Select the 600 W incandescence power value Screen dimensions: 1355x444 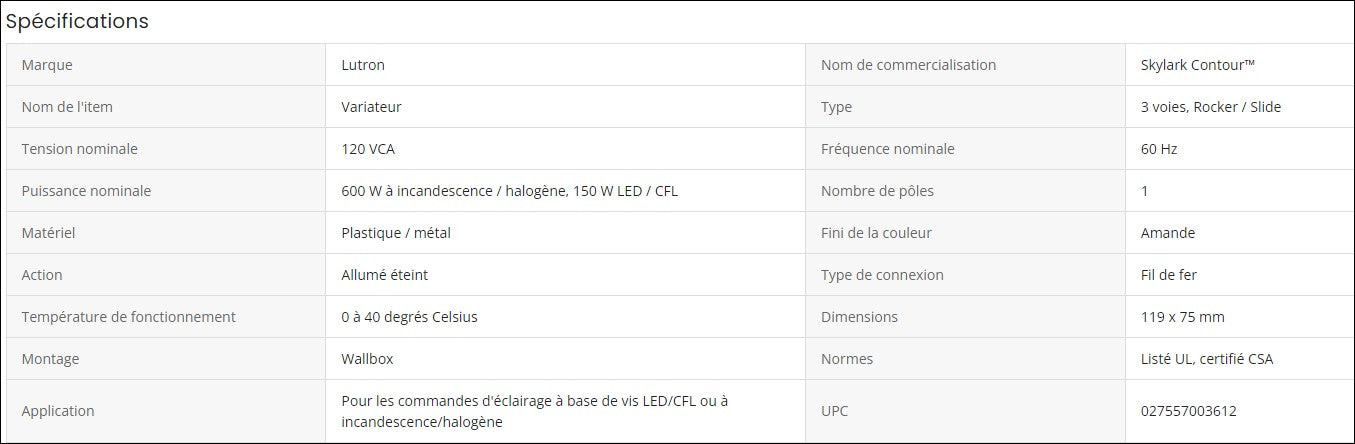pyautogui.click(x=509, y=191)
